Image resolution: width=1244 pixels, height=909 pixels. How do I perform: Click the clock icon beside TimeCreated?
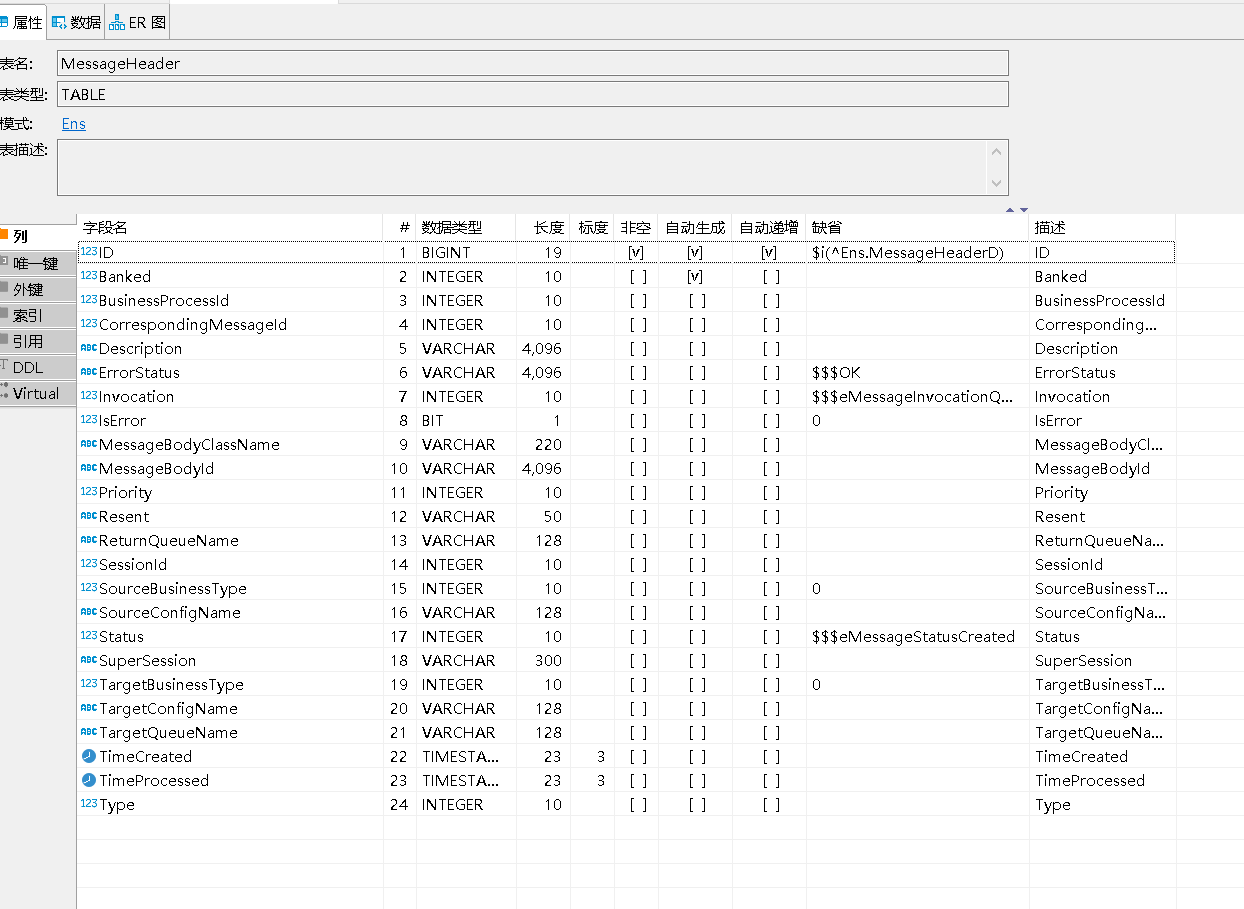(88, 757)
